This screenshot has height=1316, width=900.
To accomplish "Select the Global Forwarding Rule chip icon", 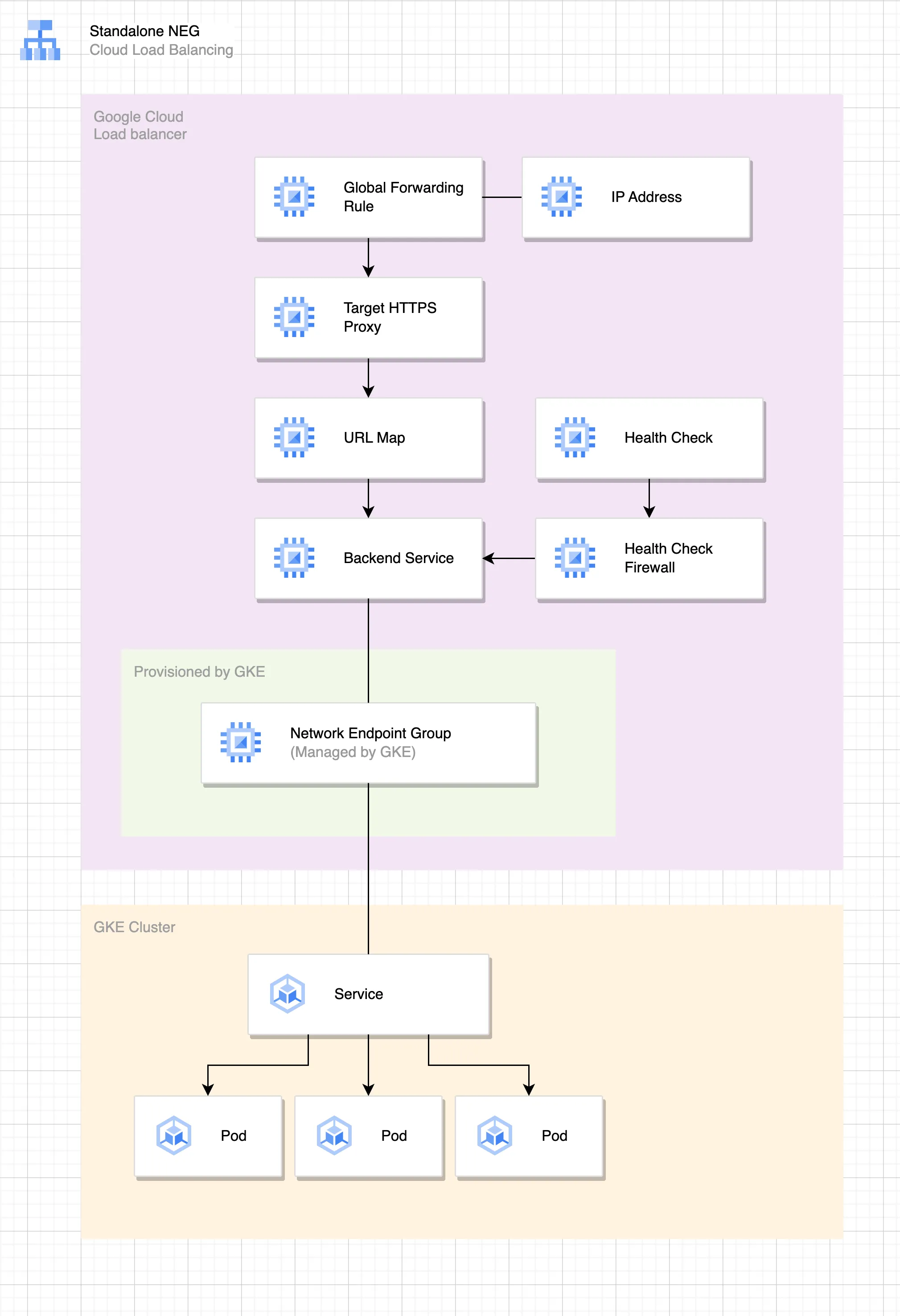I will pos(294,197).
